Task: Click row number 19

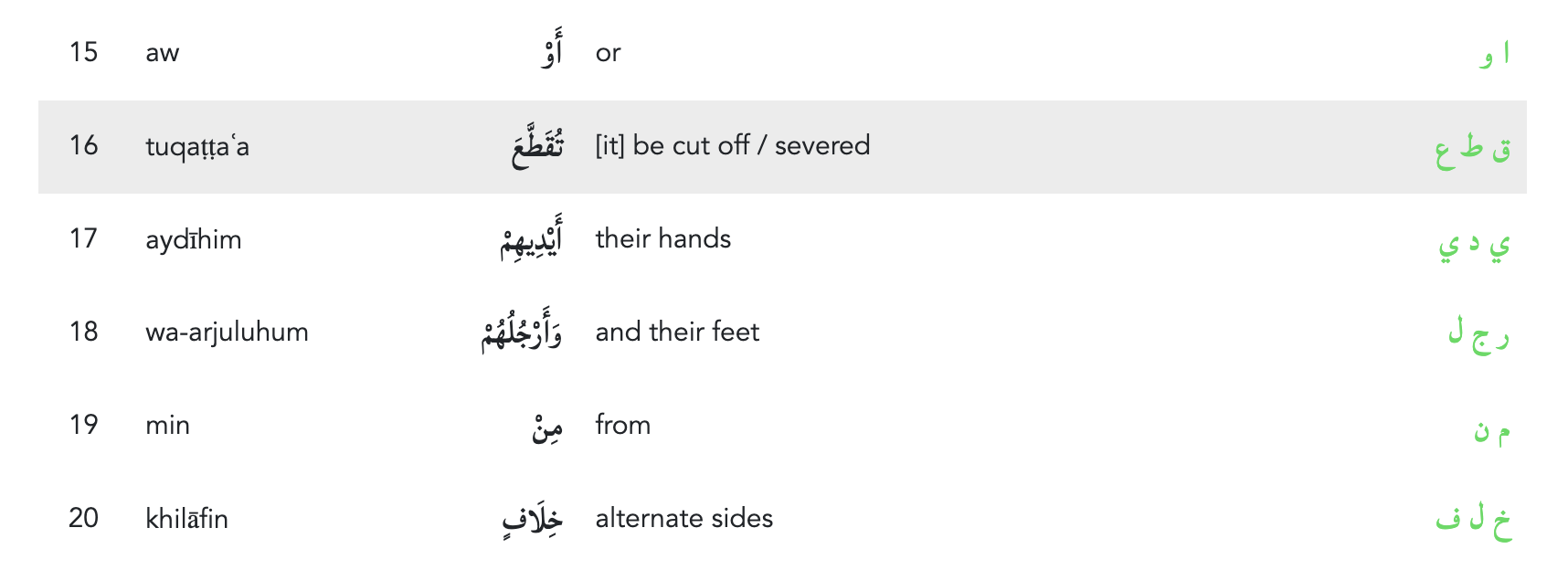Action: coord(83,426)
